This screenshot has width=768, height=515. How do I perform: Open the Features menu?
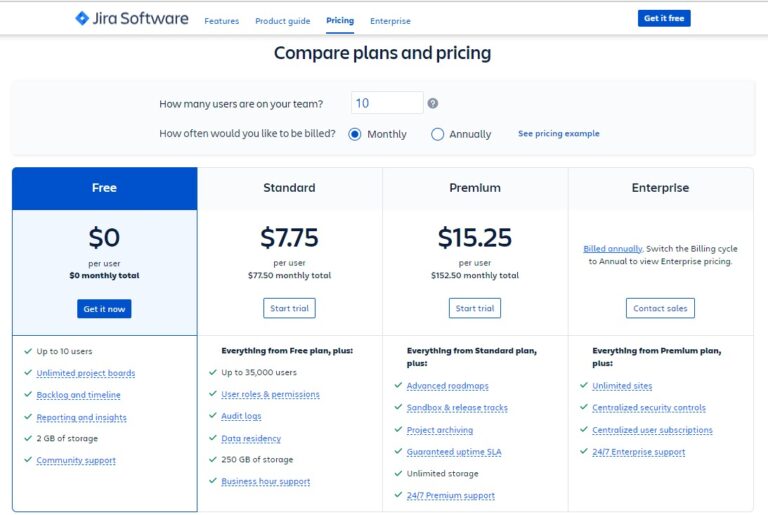[x=221, y=21]
